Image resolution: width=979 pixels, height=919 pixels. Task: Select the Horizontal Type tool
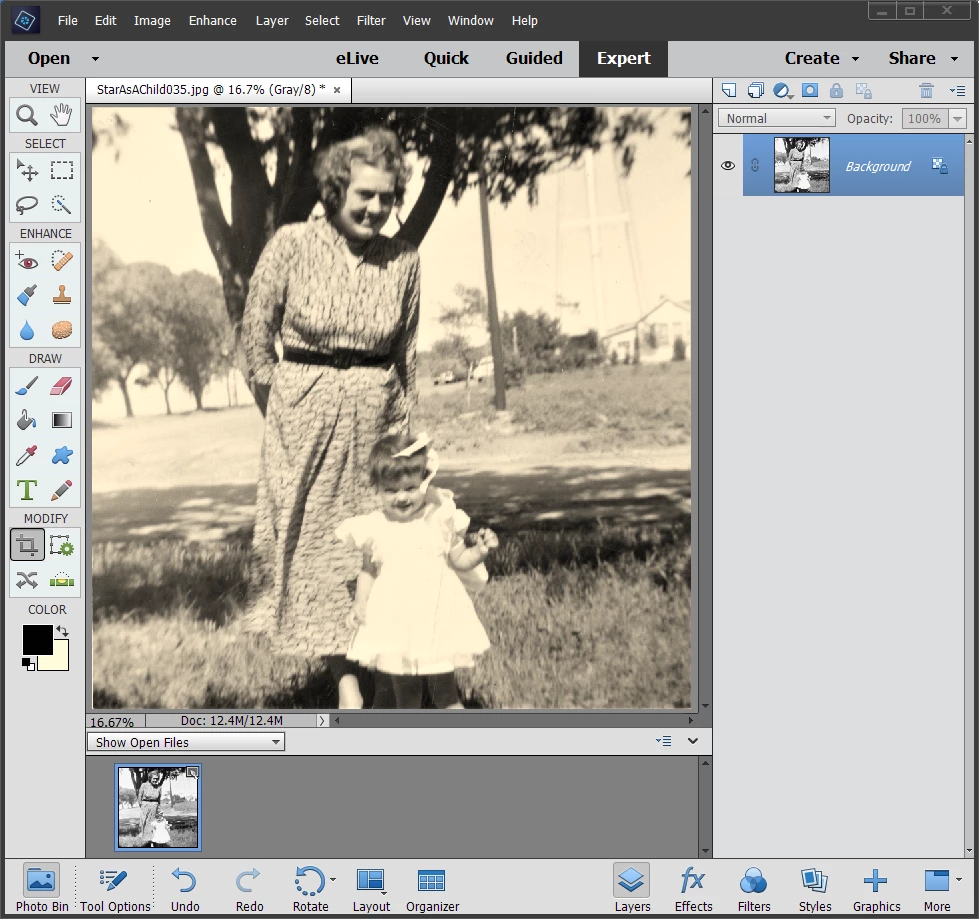coord(27,490)
